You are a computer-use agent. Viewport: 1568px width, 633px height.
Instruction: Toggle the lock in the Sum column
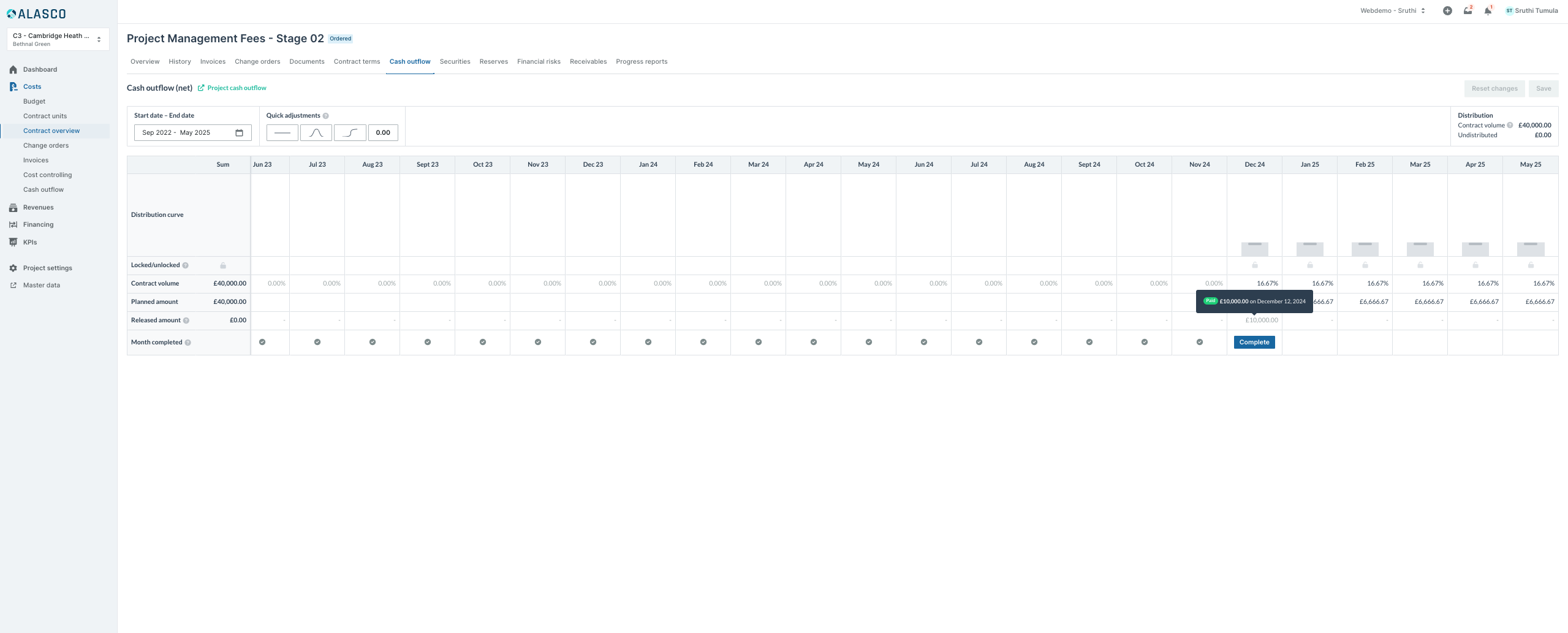(223, 265)
